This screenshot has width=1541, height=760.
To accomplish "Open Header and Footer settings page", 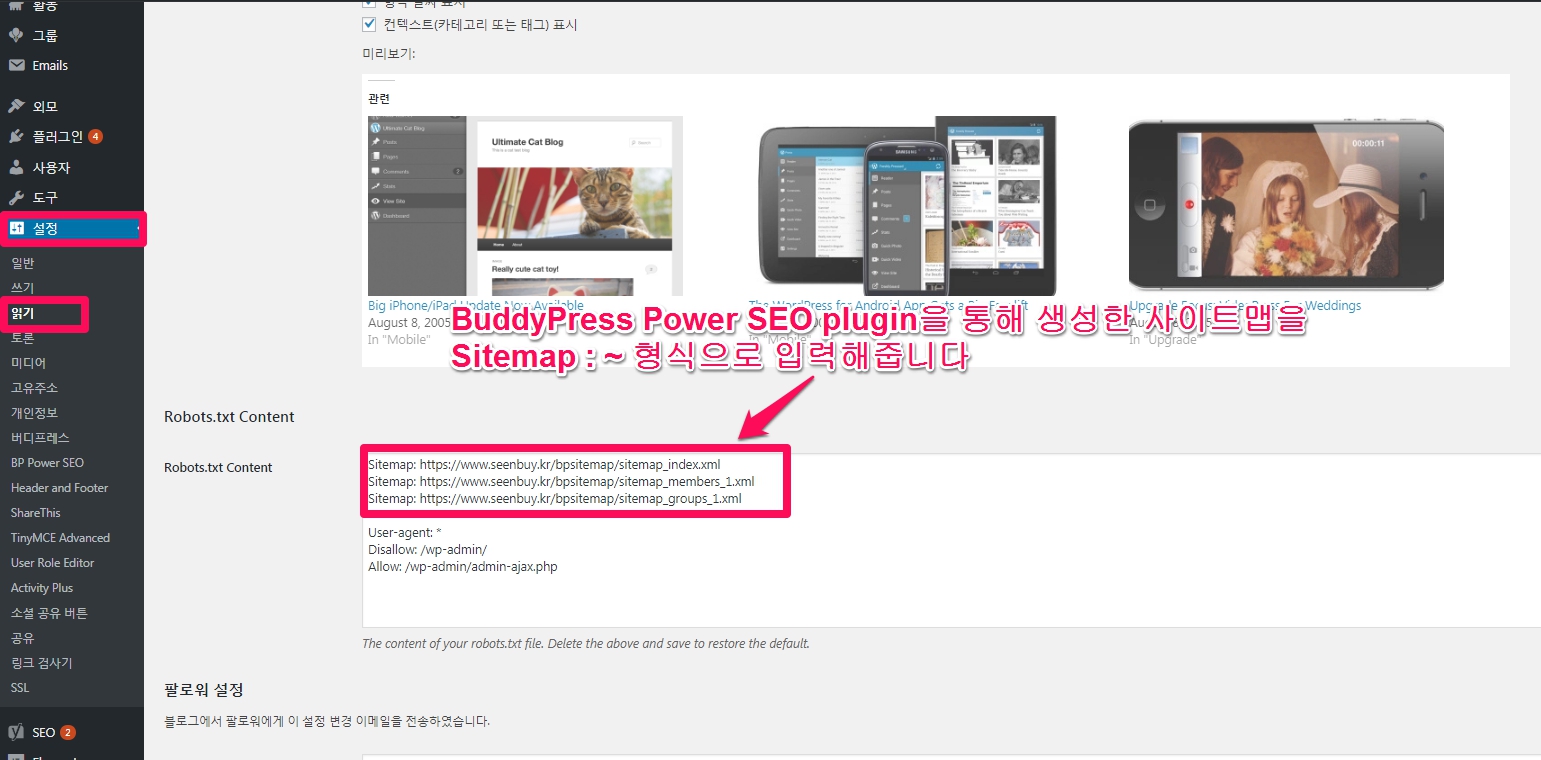I will (59, 488).
